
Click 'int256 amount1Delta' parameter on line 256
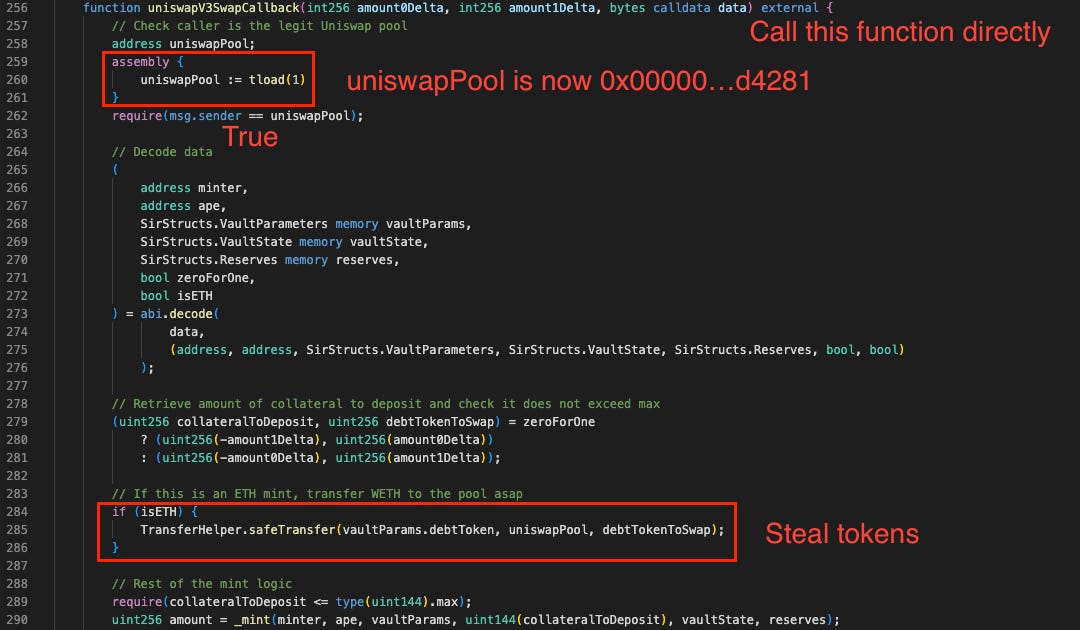click(527, 8)
